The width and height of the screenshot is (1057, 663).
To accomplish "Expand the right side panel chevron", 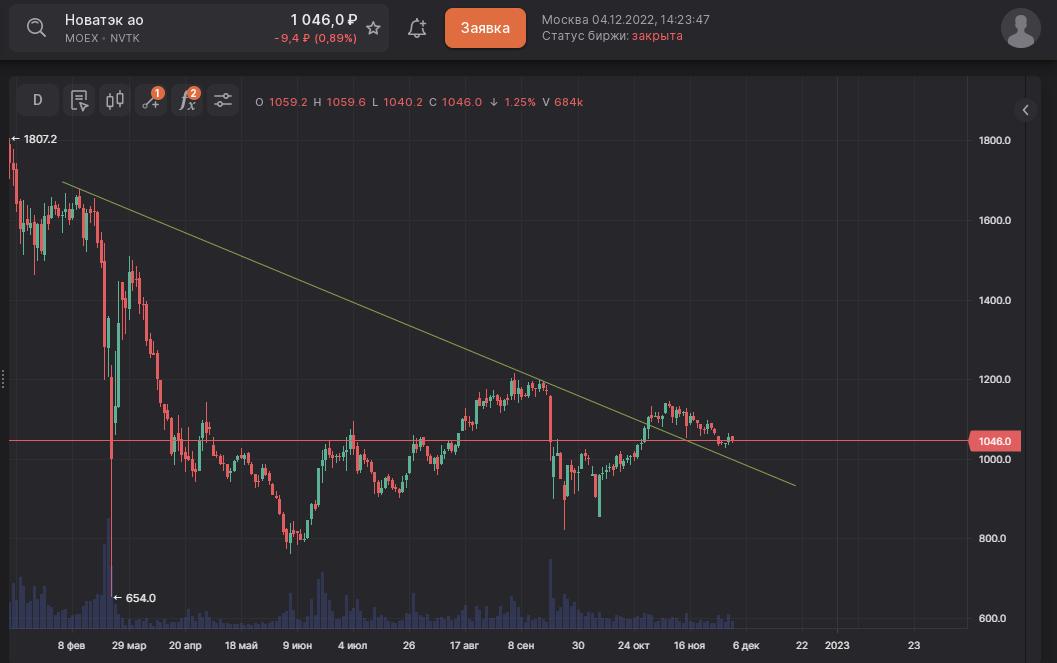I will 1025,109.
